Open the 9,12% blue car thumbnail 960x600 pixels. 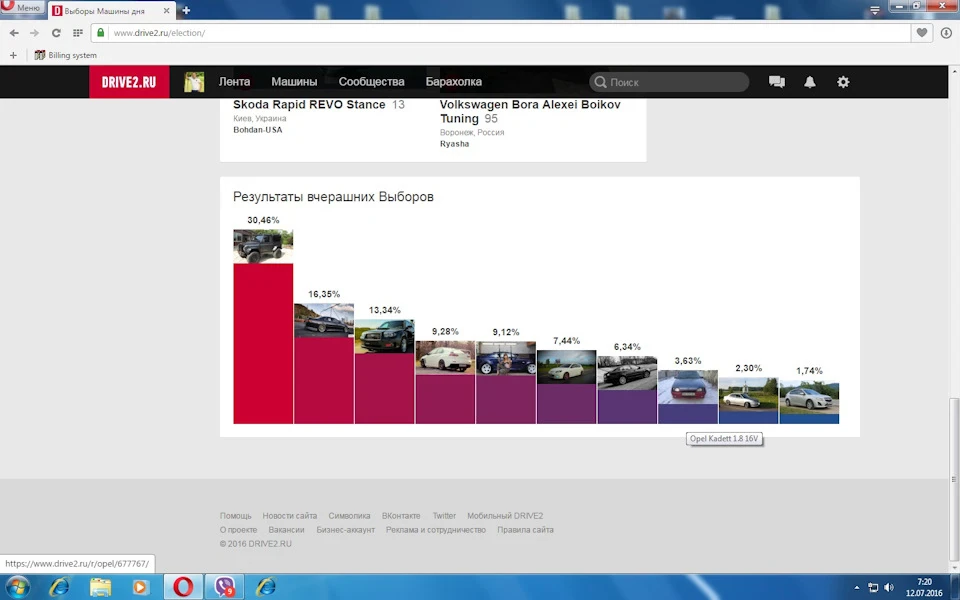coord(506,358)
